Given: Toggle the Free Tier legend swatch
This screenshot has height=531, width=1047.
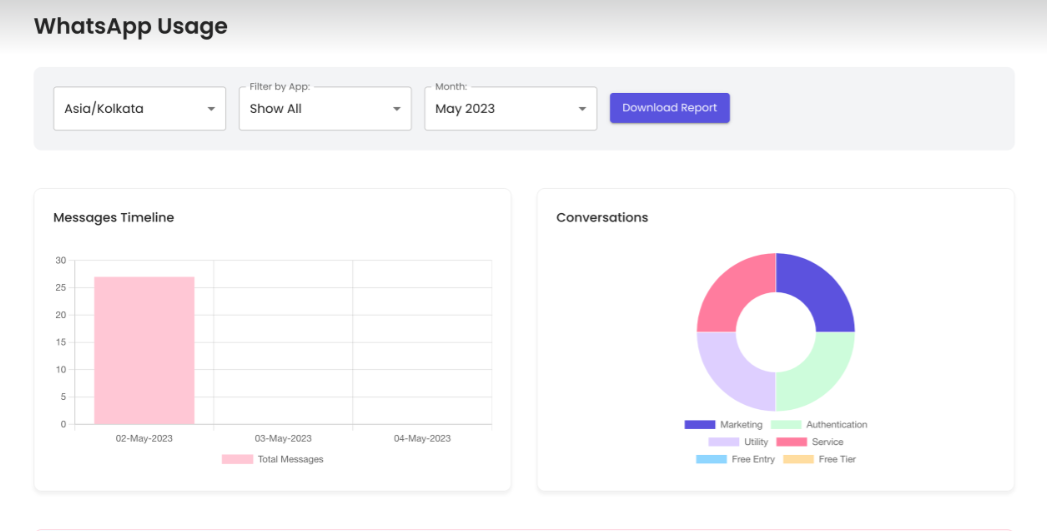Looking at the screenshot, I should click(x=799, y=460).
